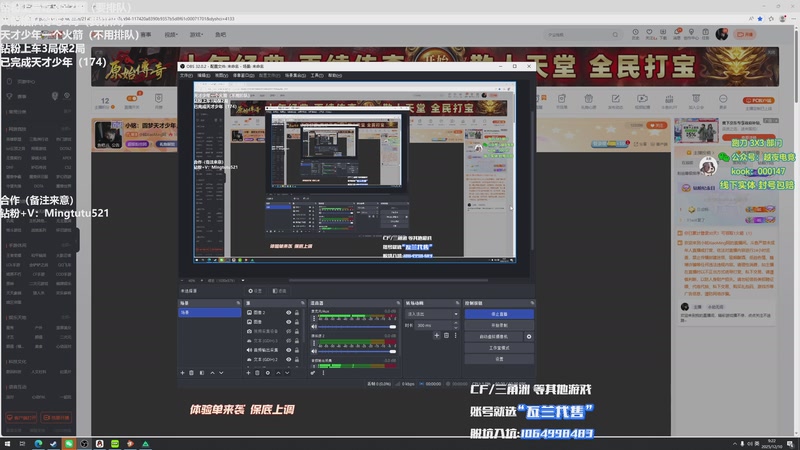Image resolution: width=800 pixels, height=450 pixels.
Task: Mute the 麦克风/Aux mixer channel
Action: click(x=314, y=327)
